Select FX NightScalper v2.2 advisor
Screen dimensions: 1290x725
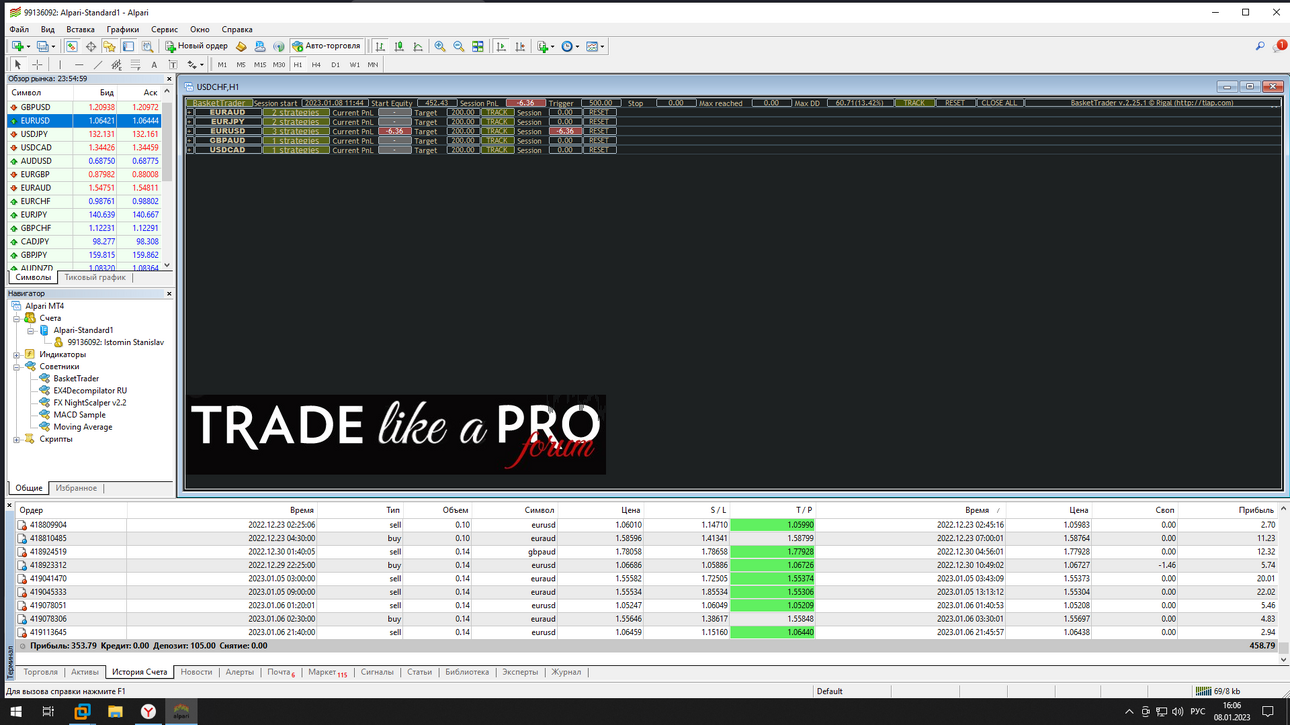90,402
